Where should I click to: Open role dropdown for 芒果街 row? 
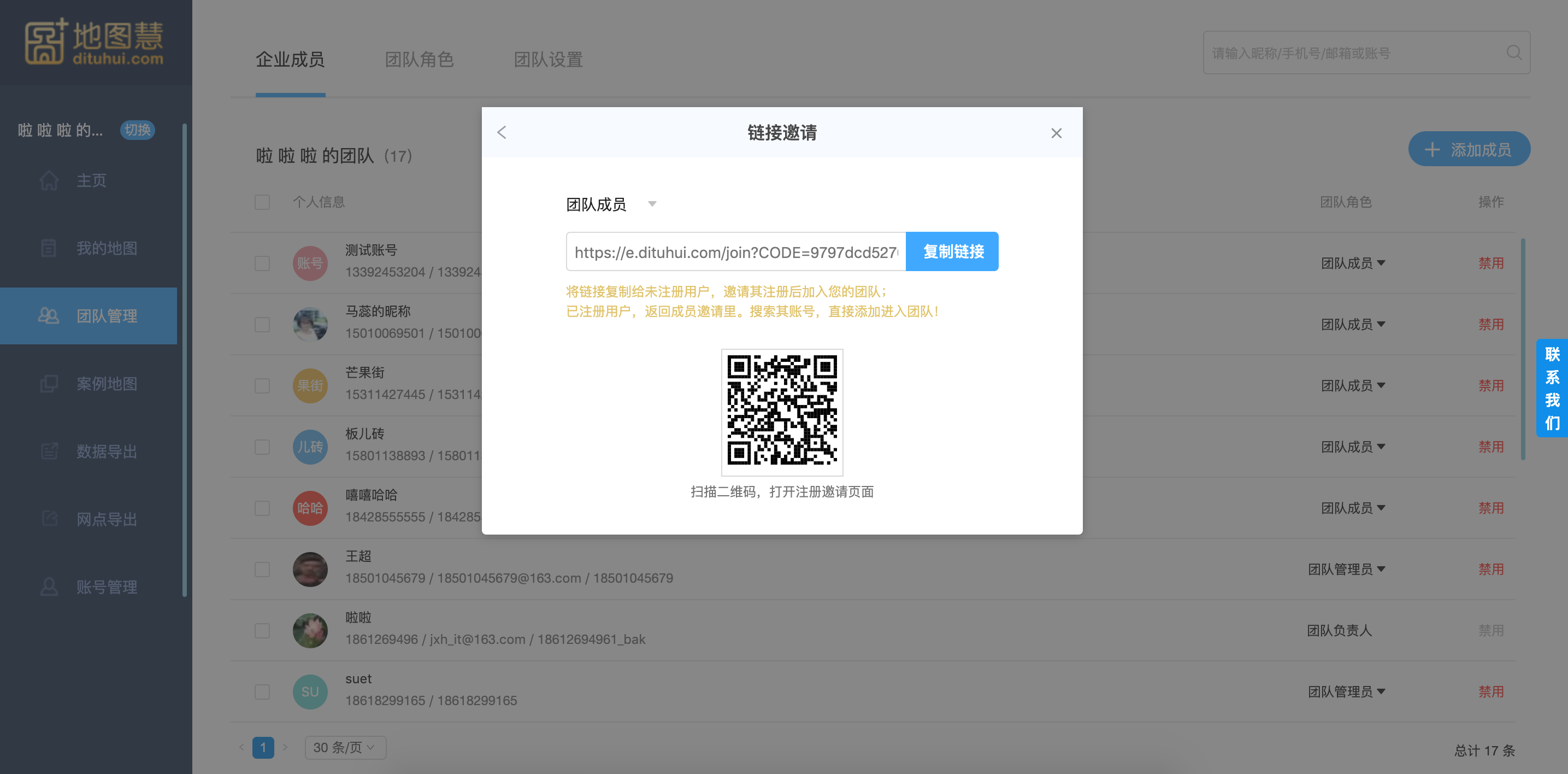pos(1353,385)
